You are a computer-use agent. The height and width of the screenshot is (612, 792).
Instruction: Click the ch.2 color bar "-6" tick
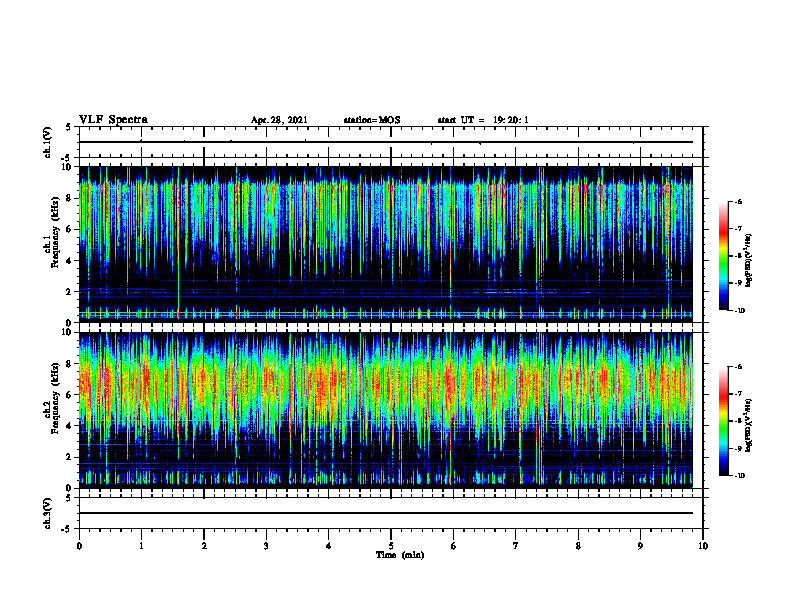point(738,367)
